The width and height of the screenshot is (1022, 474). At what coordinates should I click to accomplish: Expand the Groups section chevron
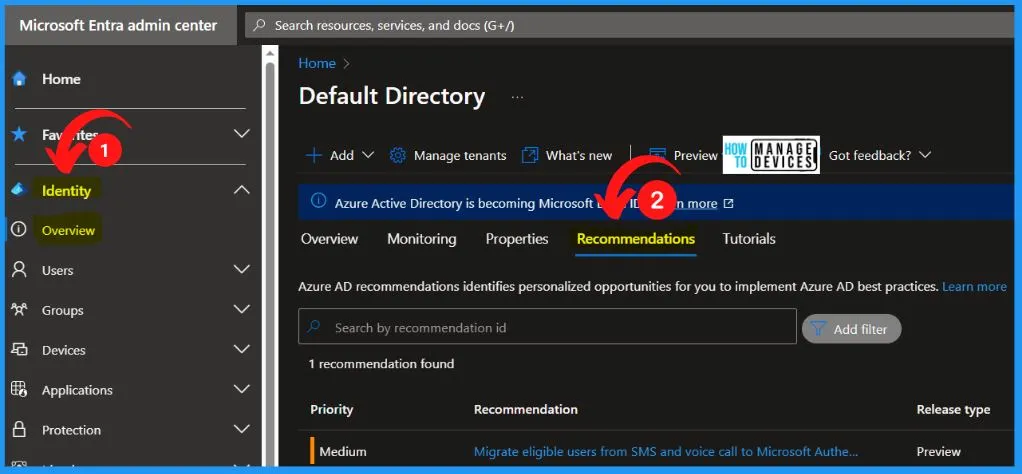point(242,309)
